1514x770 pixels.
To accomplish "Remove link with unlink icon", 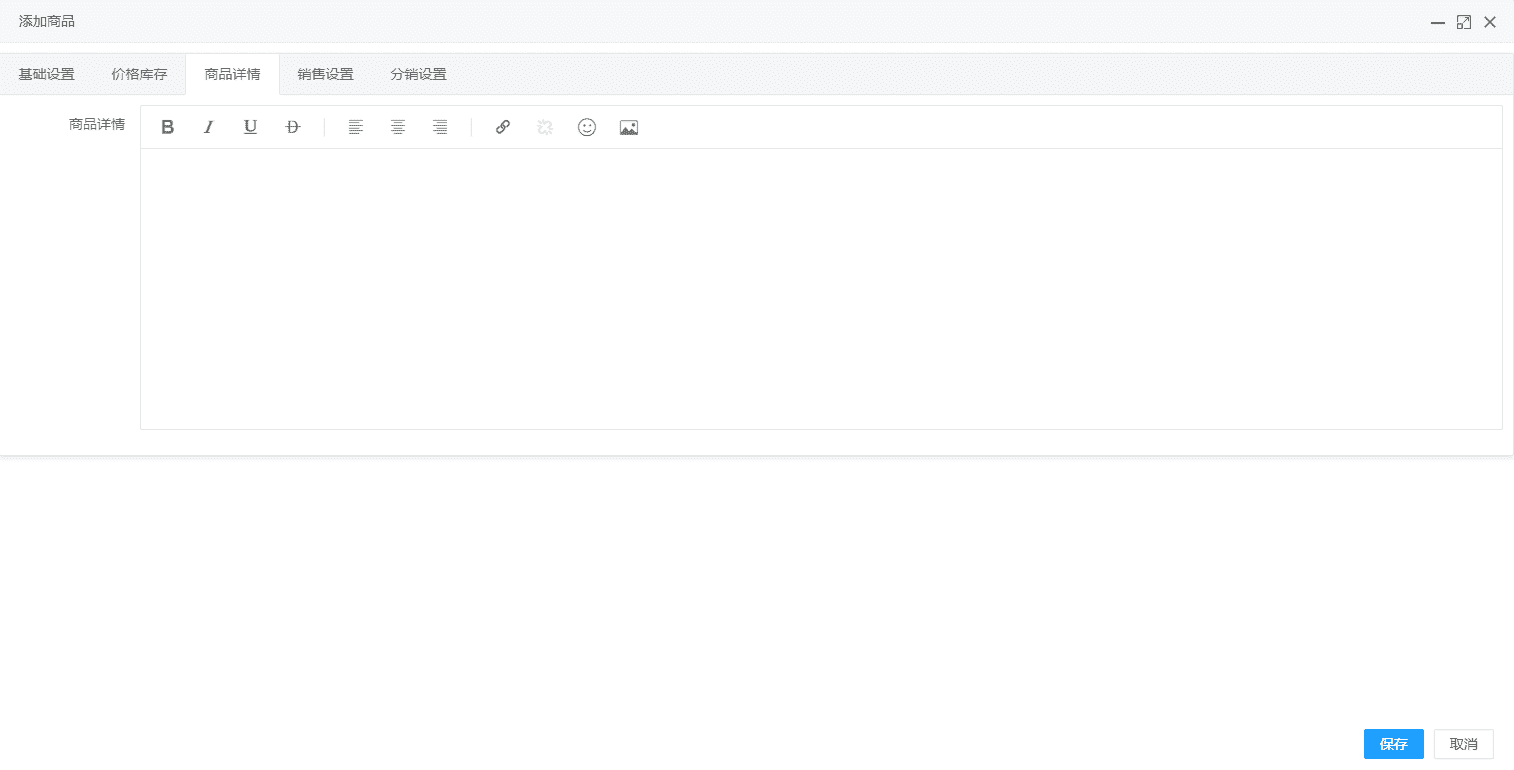I will click(x=545, y=127).
